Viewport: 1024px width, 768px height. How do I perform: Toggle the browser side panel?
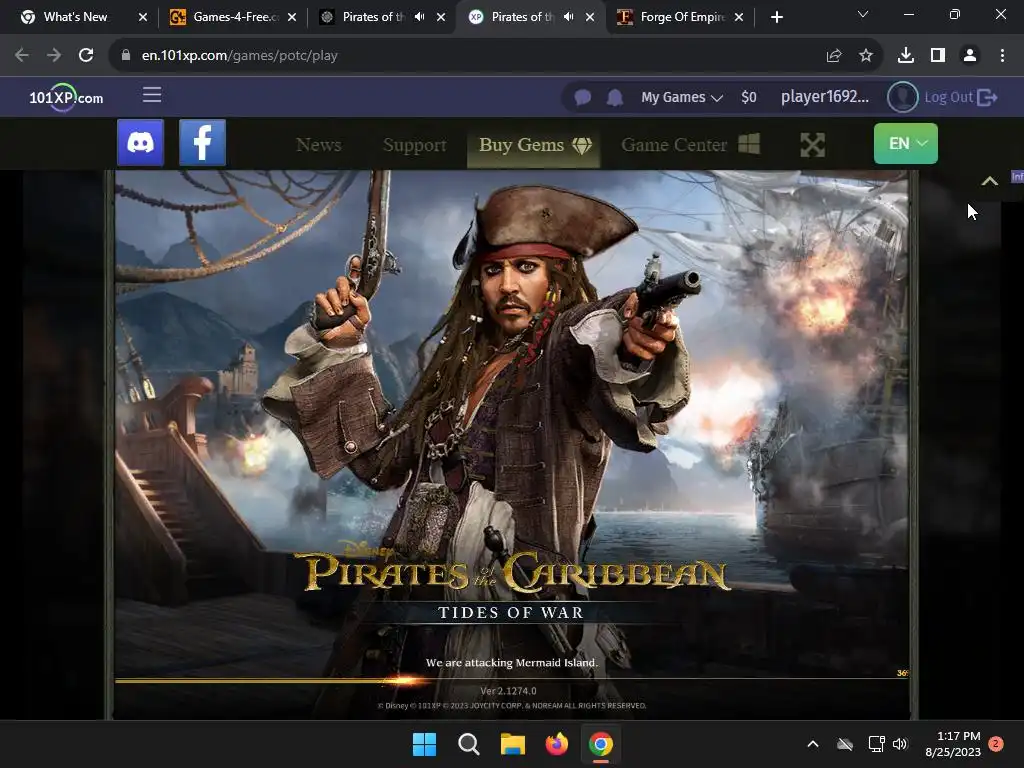click(x=938, y=56)
